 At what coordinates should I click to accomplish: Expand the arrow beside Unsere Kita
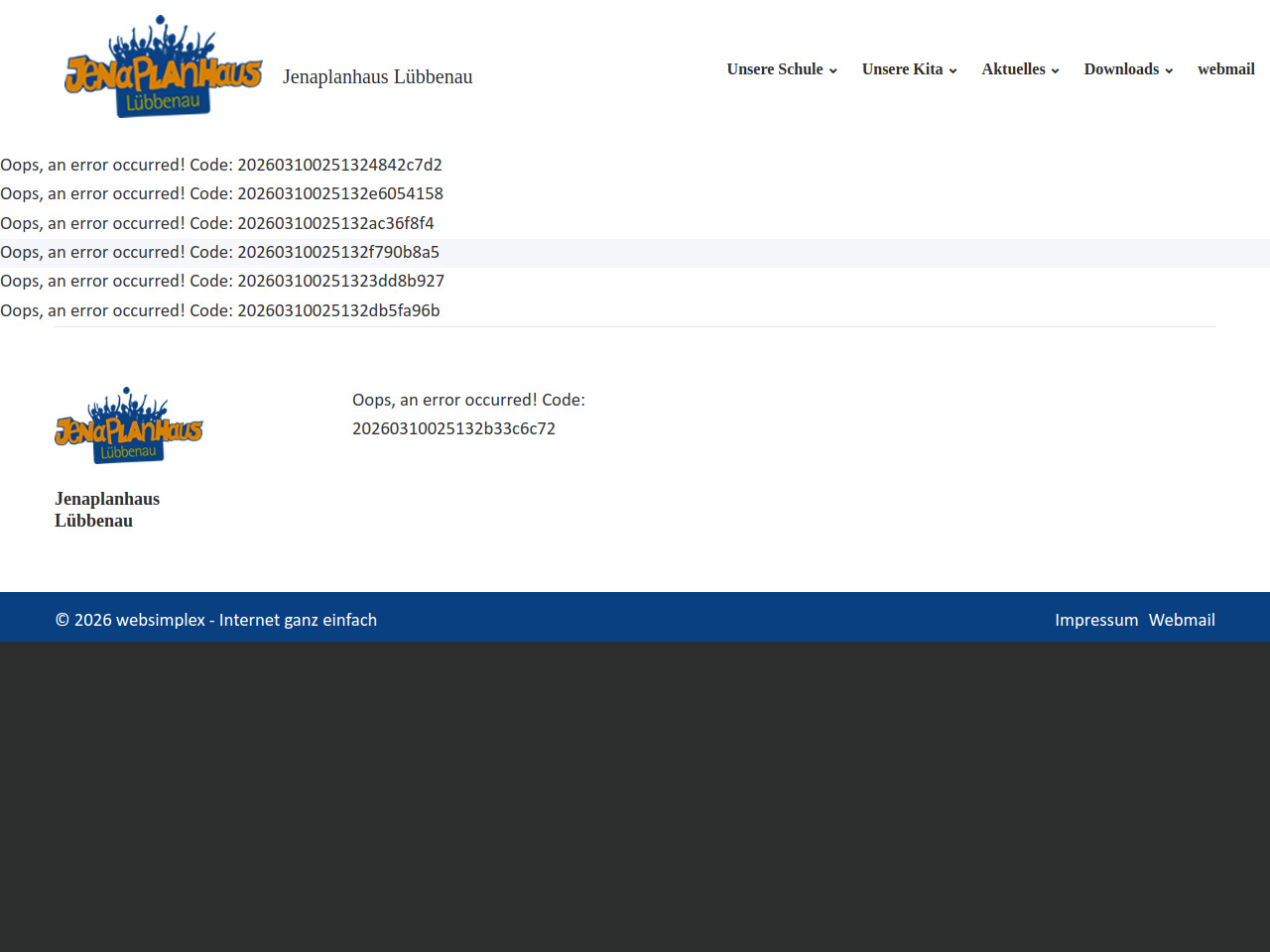pos(953,70)
